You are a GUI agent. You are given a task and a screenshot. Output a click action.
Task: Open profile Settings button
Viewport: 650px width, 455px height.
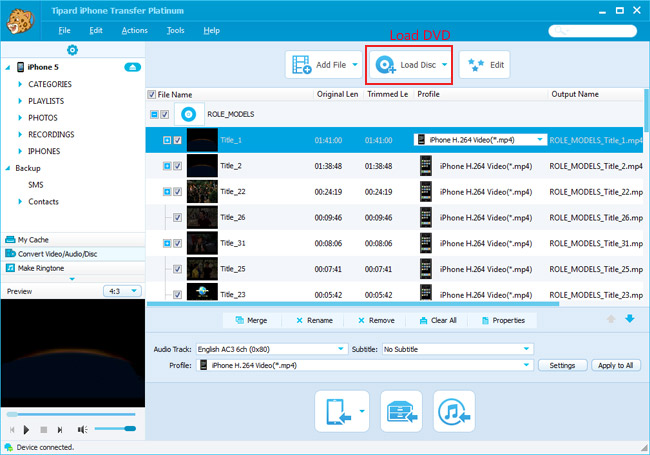coord(562,365)
